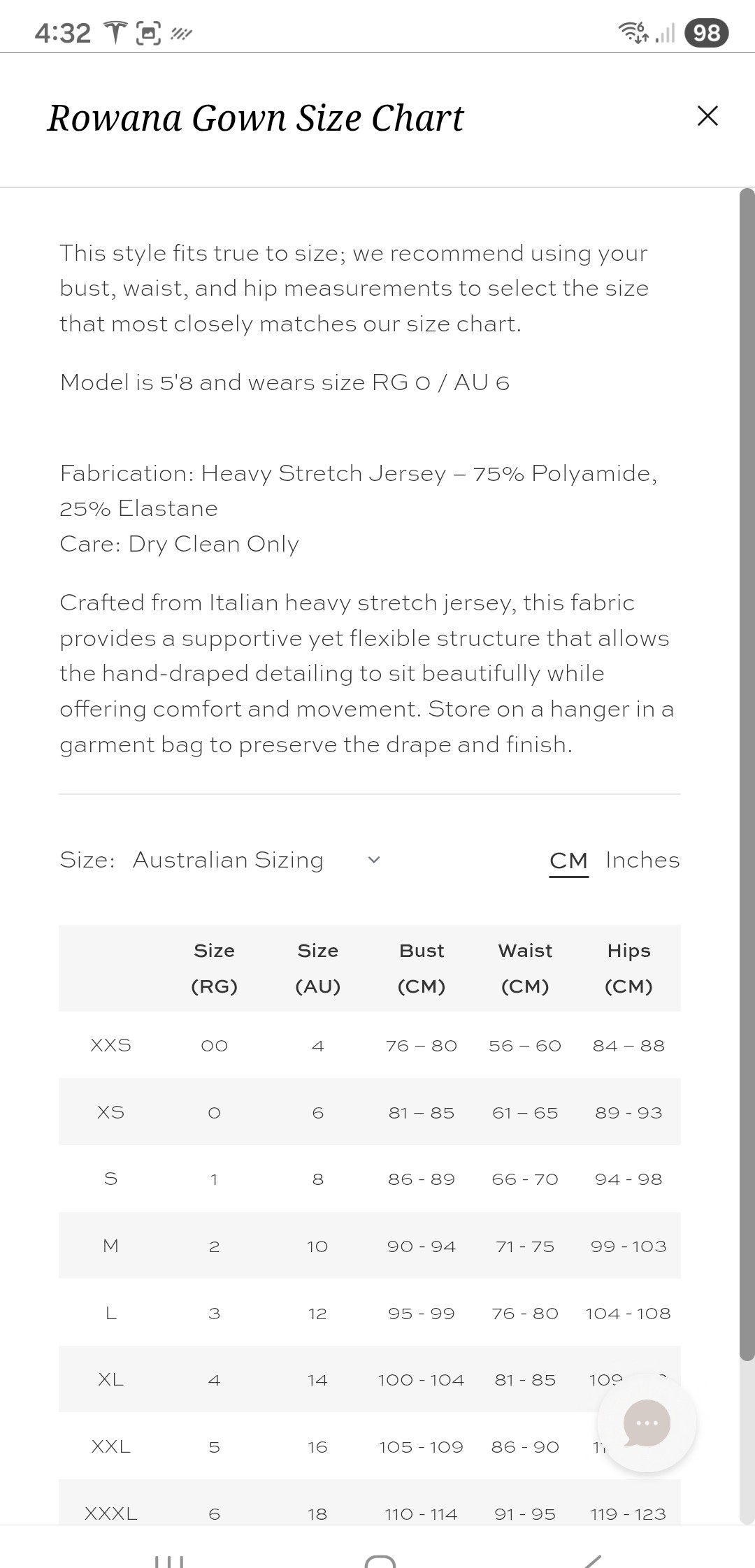This screenshot has height=1568, width=755.
Task: Select the M size row label
Action: point(110,1246)
